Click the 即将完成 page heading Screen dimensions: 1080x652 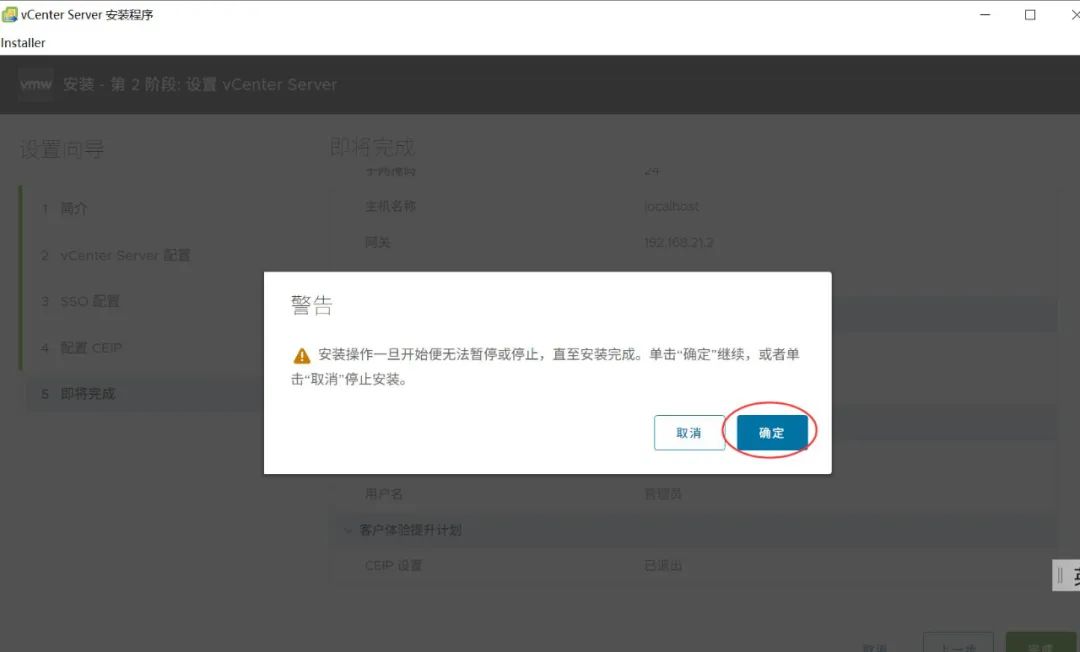click(x=373, y=147)
